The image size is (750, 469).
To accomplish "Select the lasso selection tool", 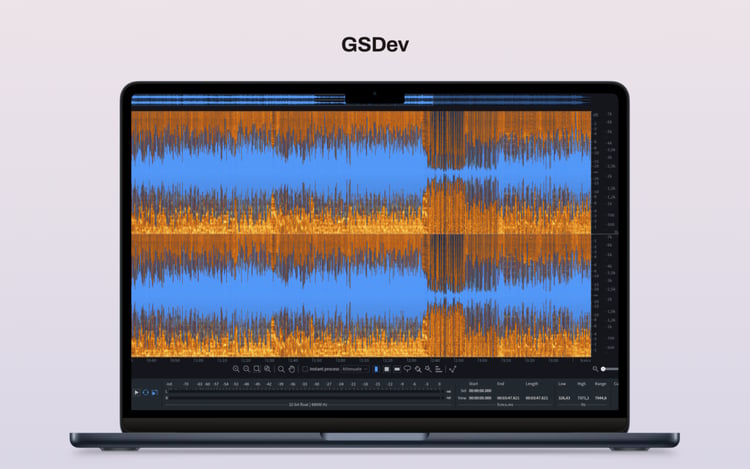I will (408, 369).
